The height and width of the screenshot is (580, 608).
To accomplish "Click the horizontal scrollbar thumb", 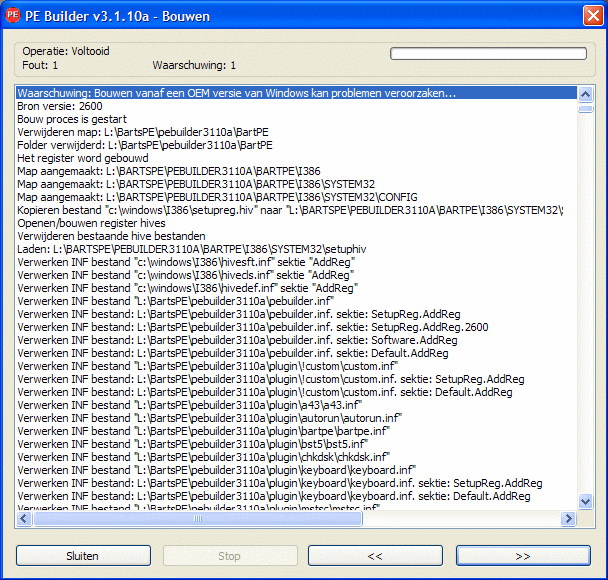I will pyautogui.click(x=198, y=518).
